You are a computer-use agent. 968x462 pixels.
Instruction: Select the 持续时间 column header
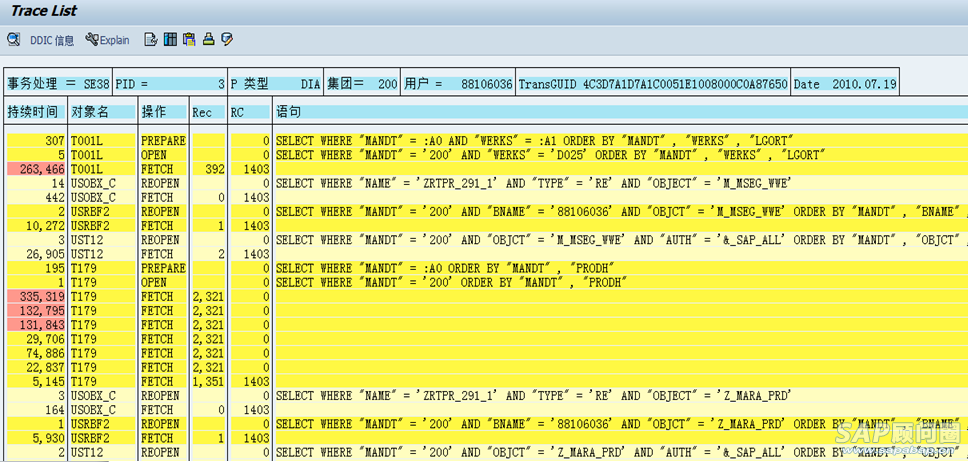click(33, 111)
